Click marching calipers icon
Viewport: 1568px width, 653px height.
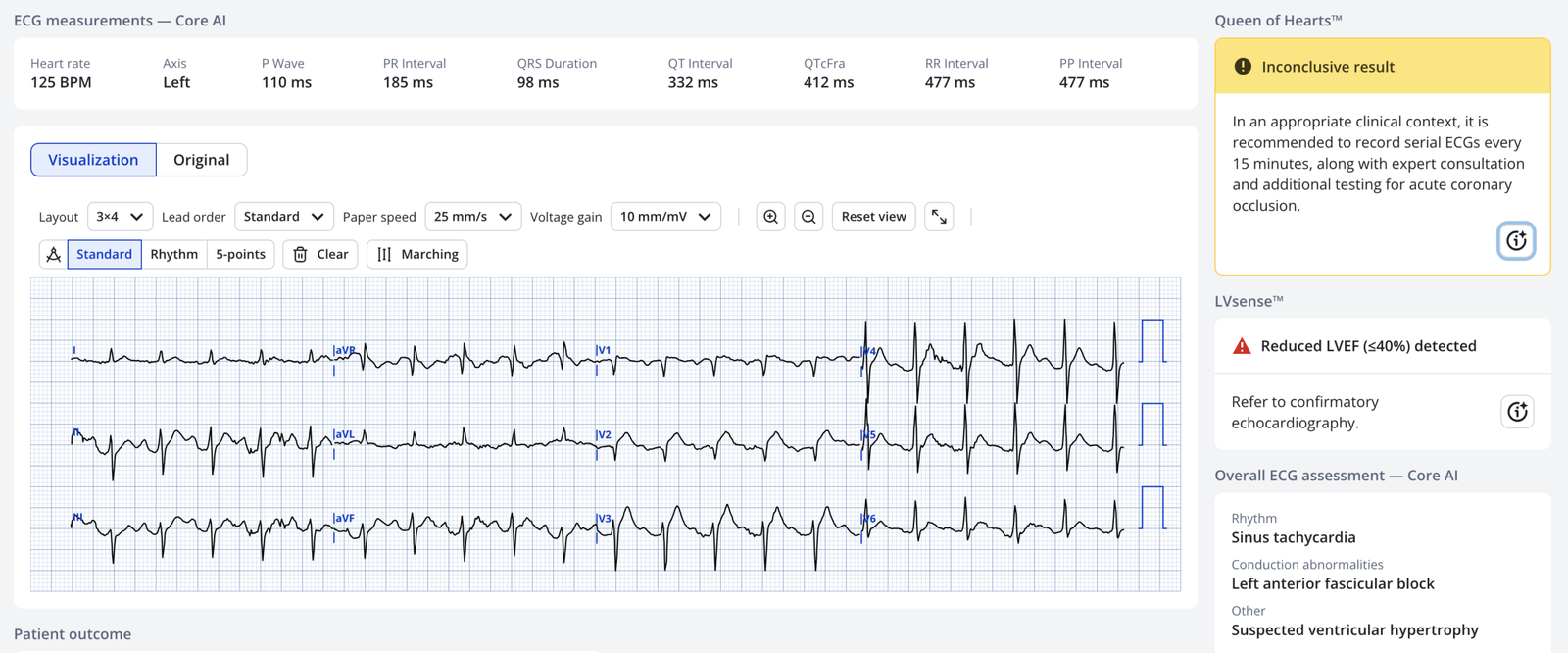[x=384, y=254]
